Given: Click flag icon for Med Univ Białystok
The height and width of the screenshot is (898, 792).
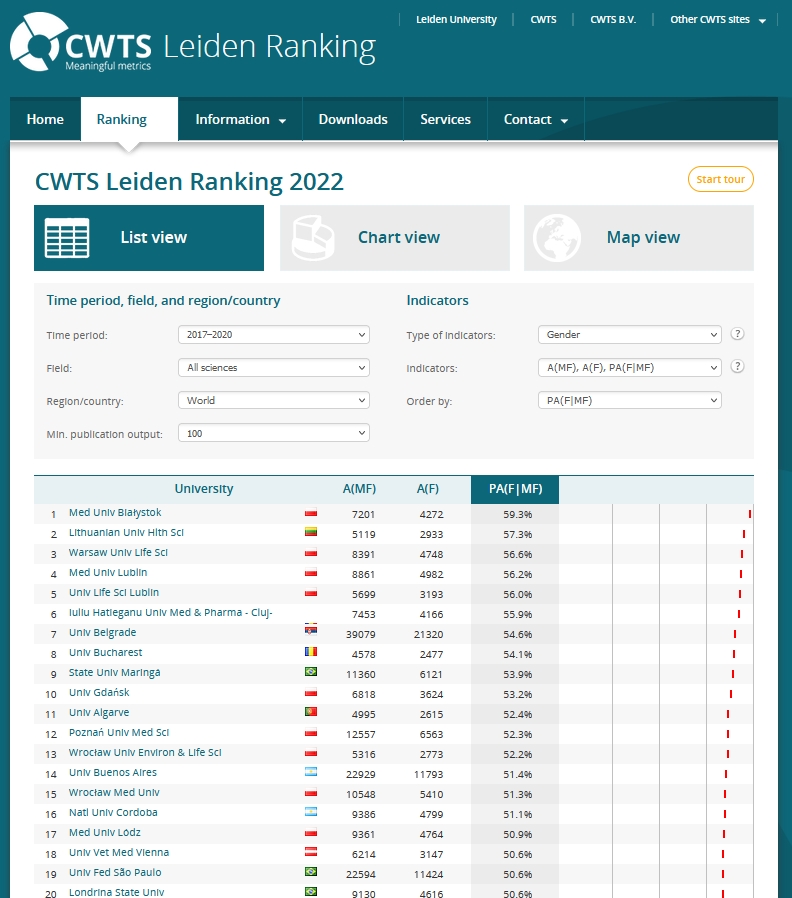Looking at the screenshot, I should pyautogui.click(x=311, y=513).
